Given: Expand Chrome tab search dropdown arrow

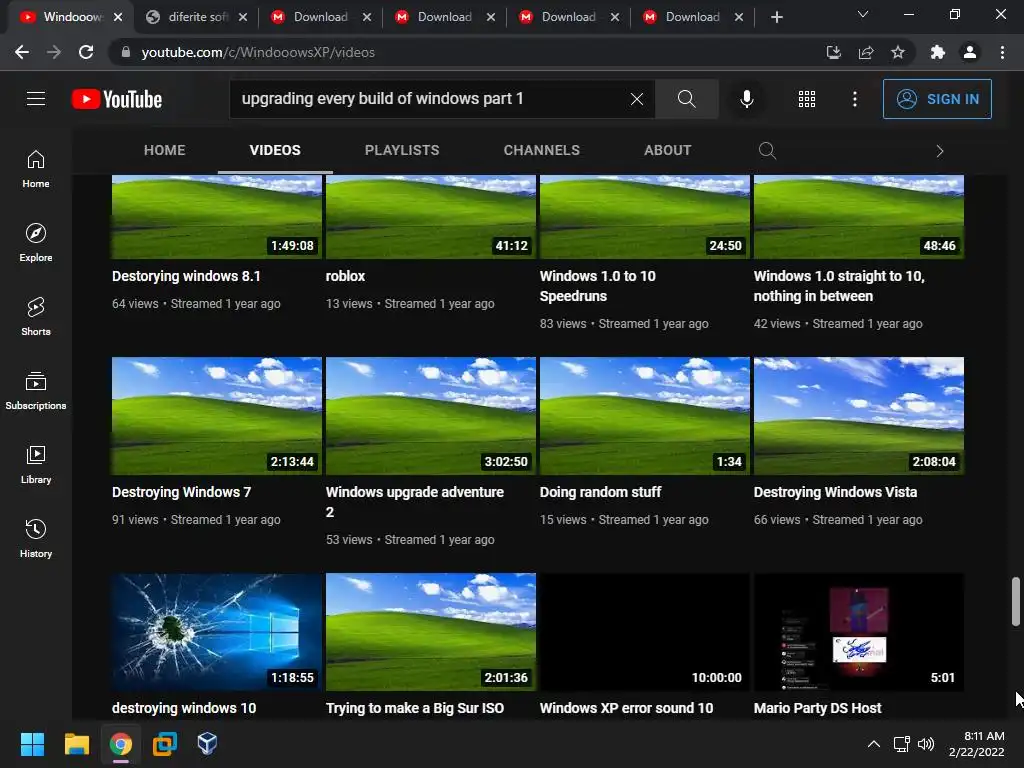Looking at the screenshot, I should tap(863, 14).
